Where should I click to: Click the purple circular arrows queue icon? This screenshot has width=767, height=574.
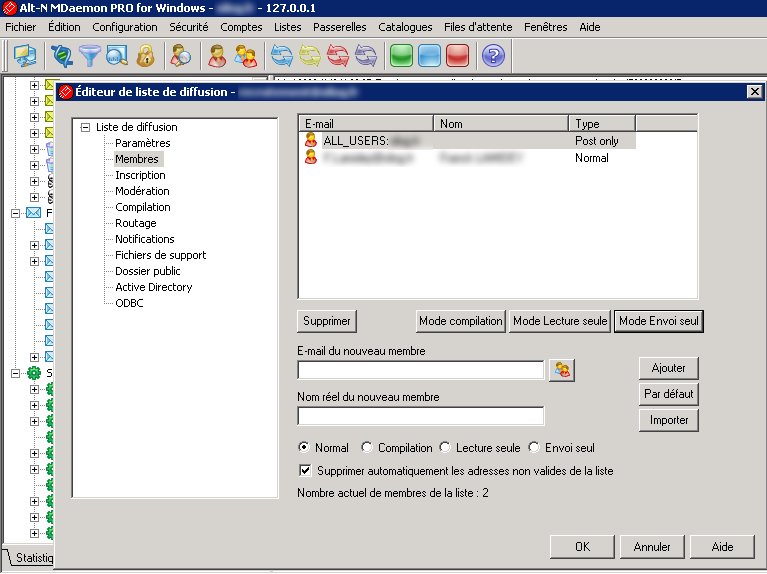(x=366, y=55)
